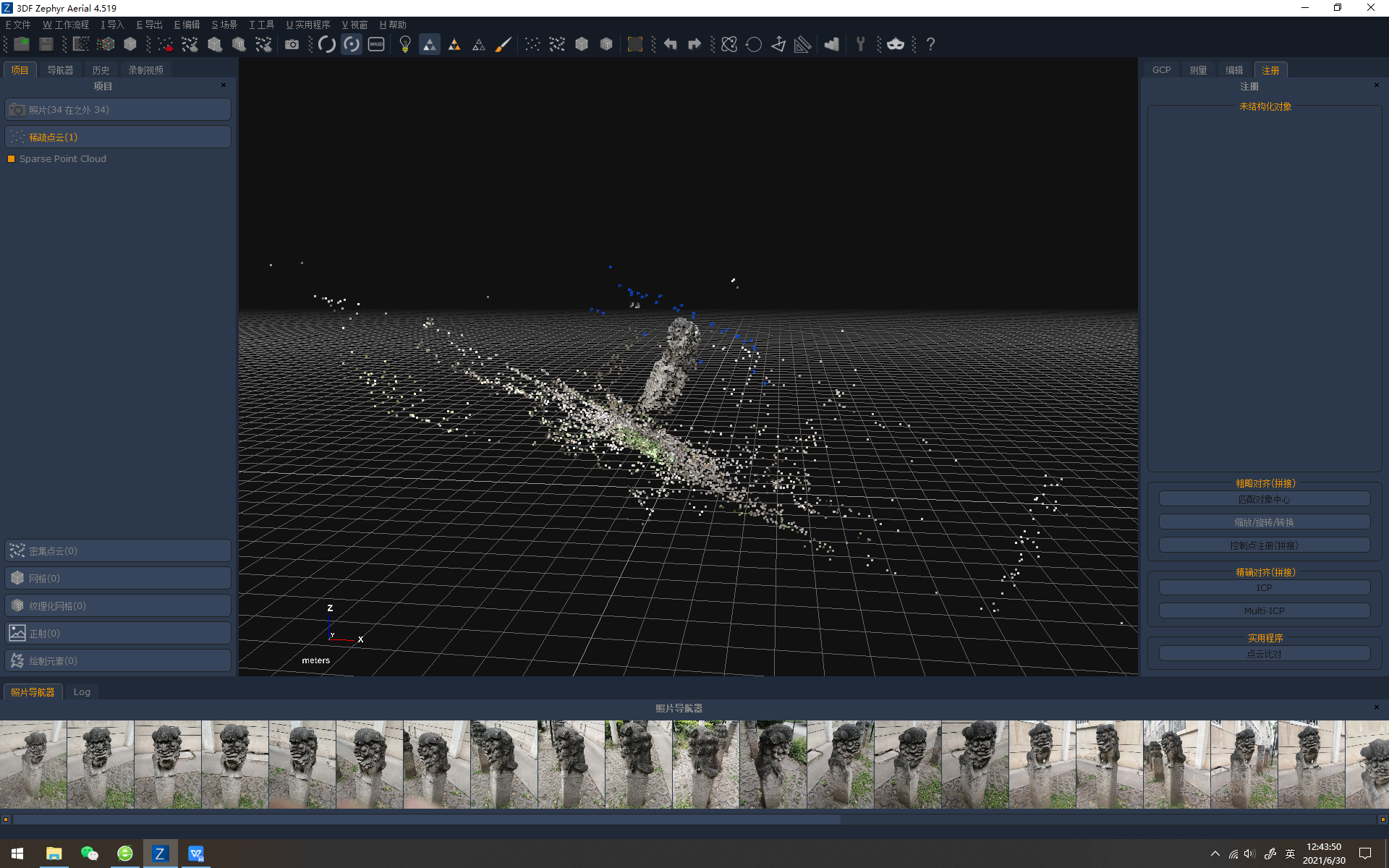Click the camera screenshot icon in toolbar

292,45
